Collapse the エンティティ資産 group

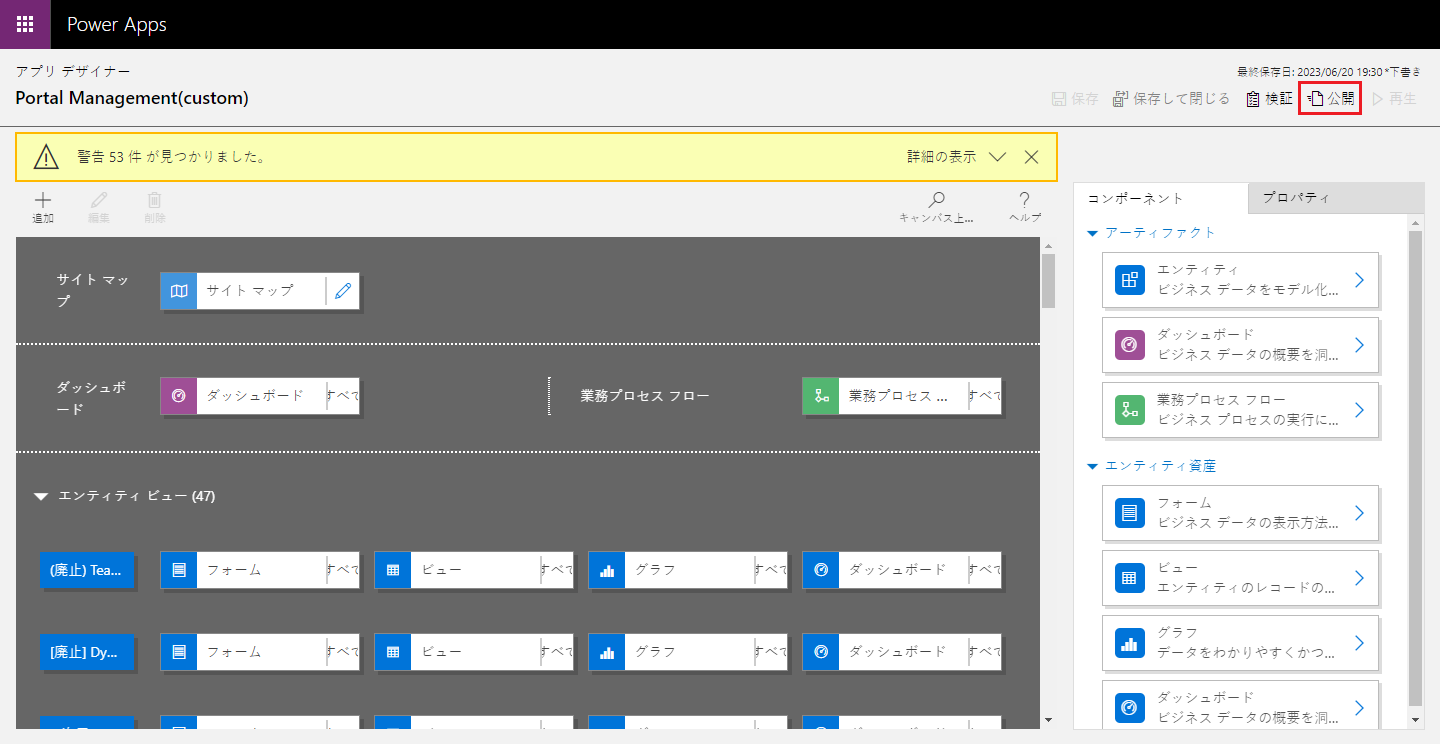pyautogui.click(x=1092, y=466)
